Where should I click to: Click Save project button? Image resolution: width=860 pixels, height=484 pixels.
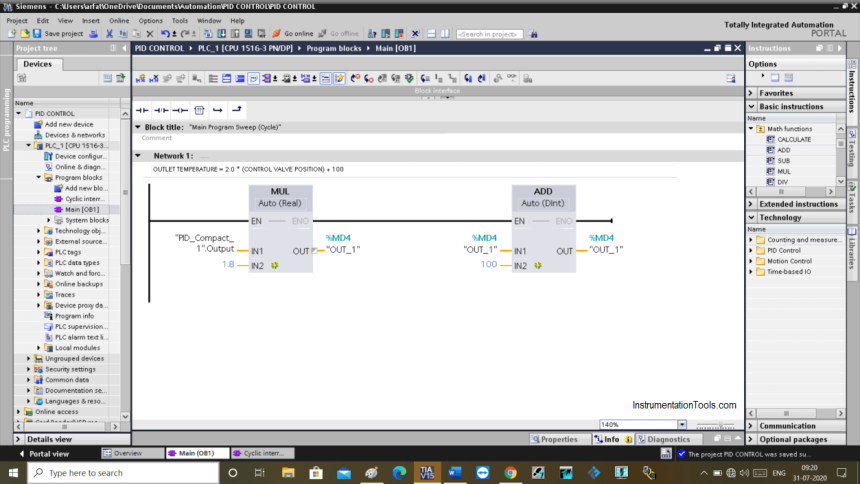(x=58, y=33)
